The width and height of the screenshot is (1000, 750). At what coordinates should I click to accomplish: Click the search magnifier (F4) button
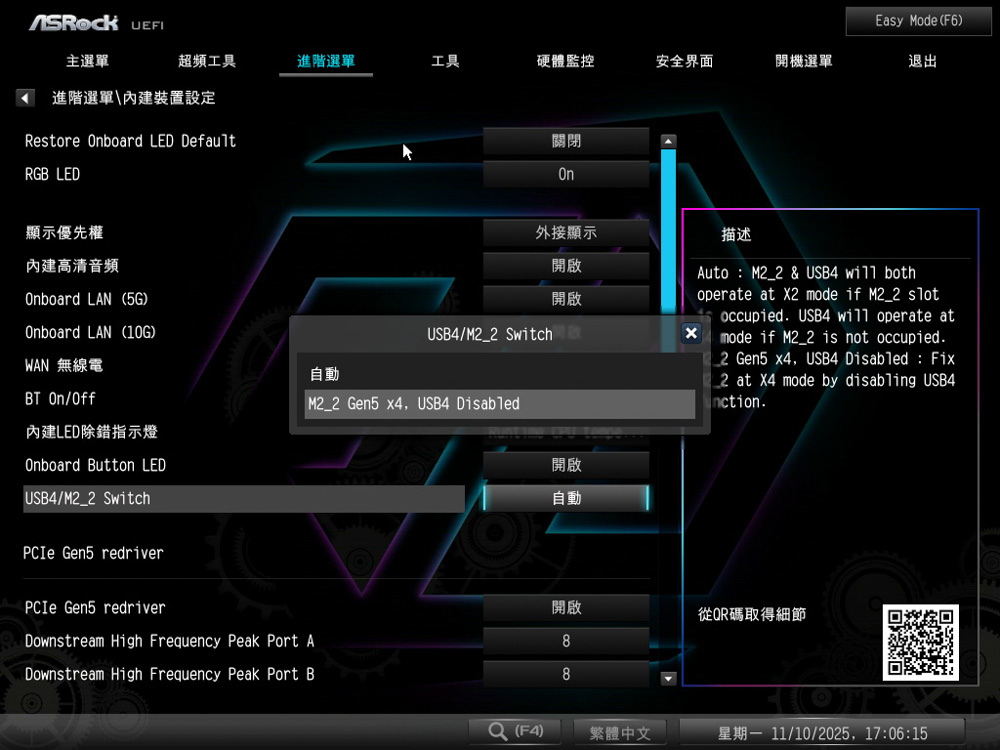click(x=516, y=732)
